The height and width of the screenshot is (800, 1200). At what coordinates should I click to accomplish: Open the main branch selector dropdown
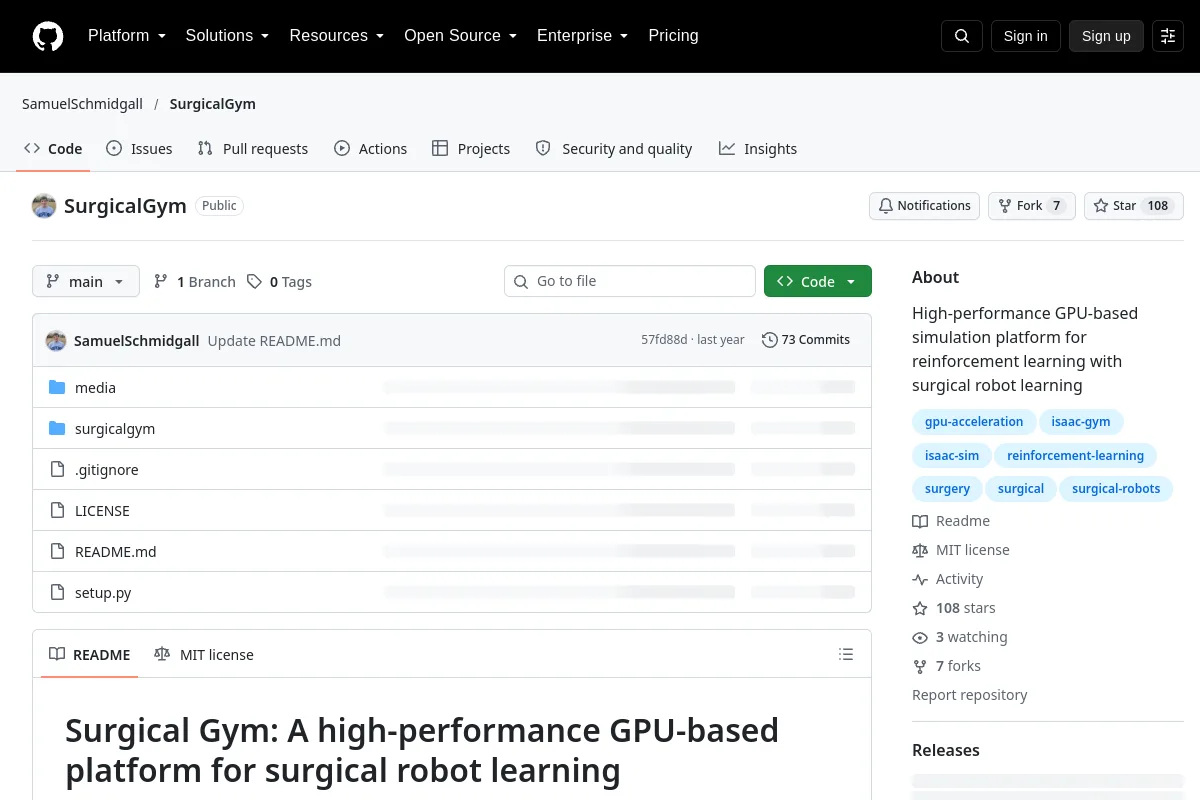(x=86, y=282)
